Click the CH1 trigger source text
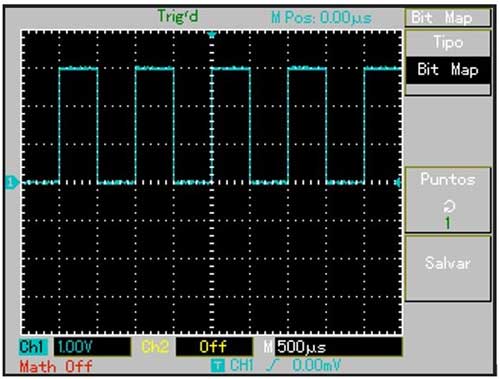The image size is (500, 379). coord(242,366)
